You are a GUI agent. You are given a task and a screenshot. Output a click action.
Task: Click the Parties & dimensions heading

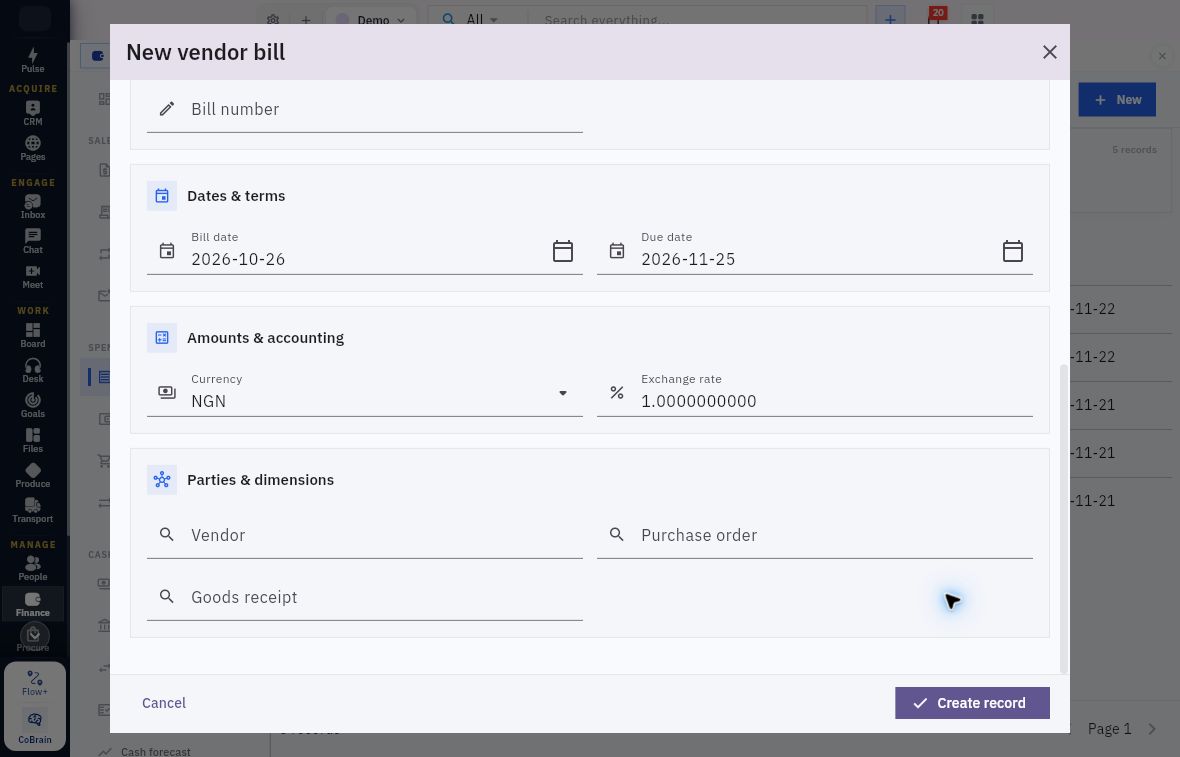(260, 480)
